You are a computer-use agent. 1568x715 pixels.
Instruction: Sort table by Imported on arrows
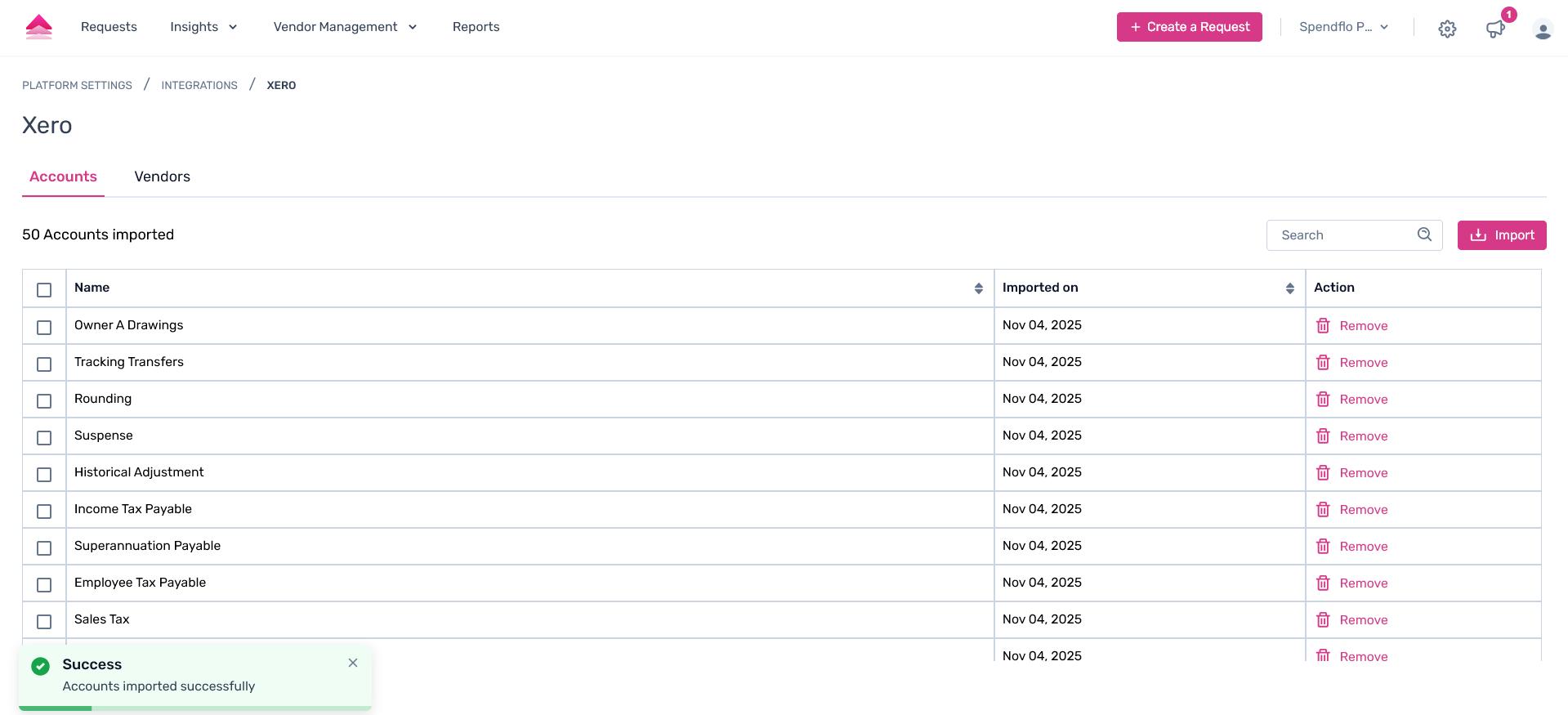tap(1290, 288)
